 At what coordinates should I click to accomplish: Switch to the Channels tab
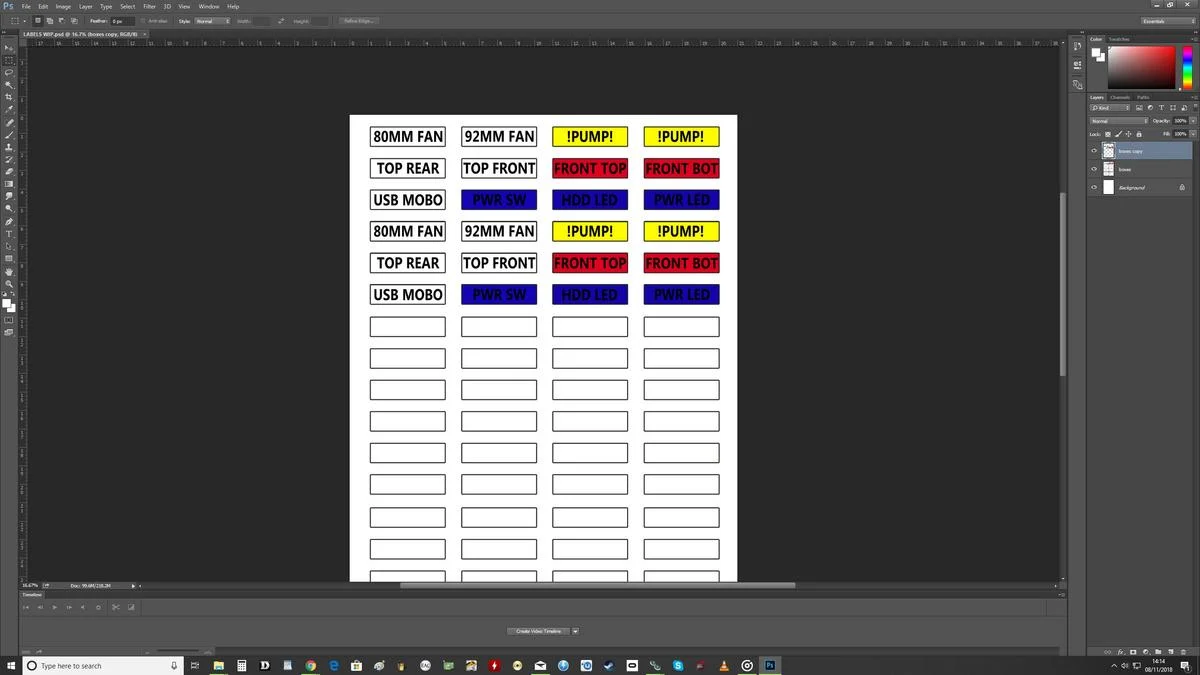[1120, 97]
